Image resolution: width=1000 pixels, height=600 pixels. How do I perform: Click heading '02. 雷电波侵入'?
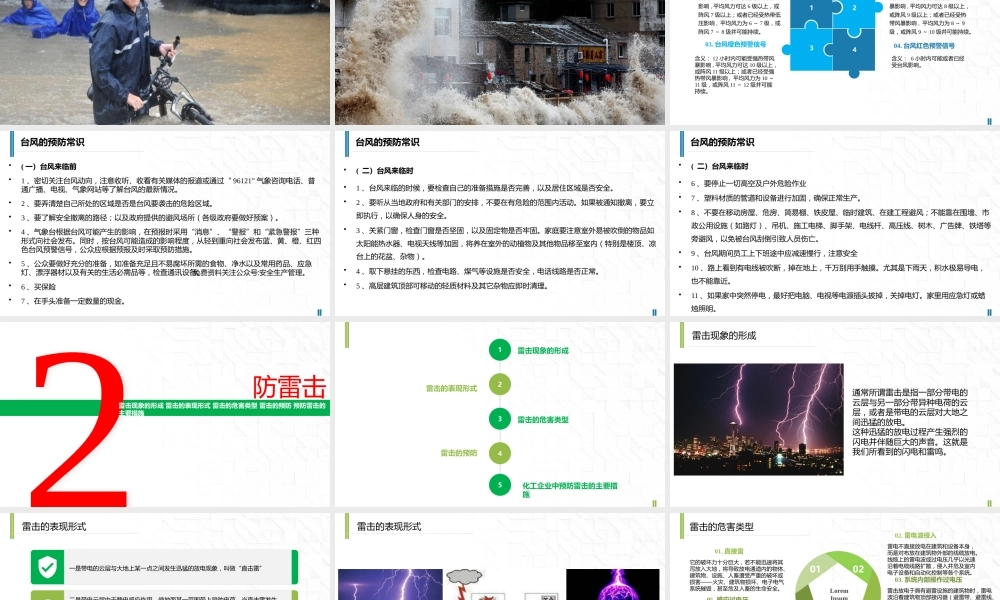(915, 536)
